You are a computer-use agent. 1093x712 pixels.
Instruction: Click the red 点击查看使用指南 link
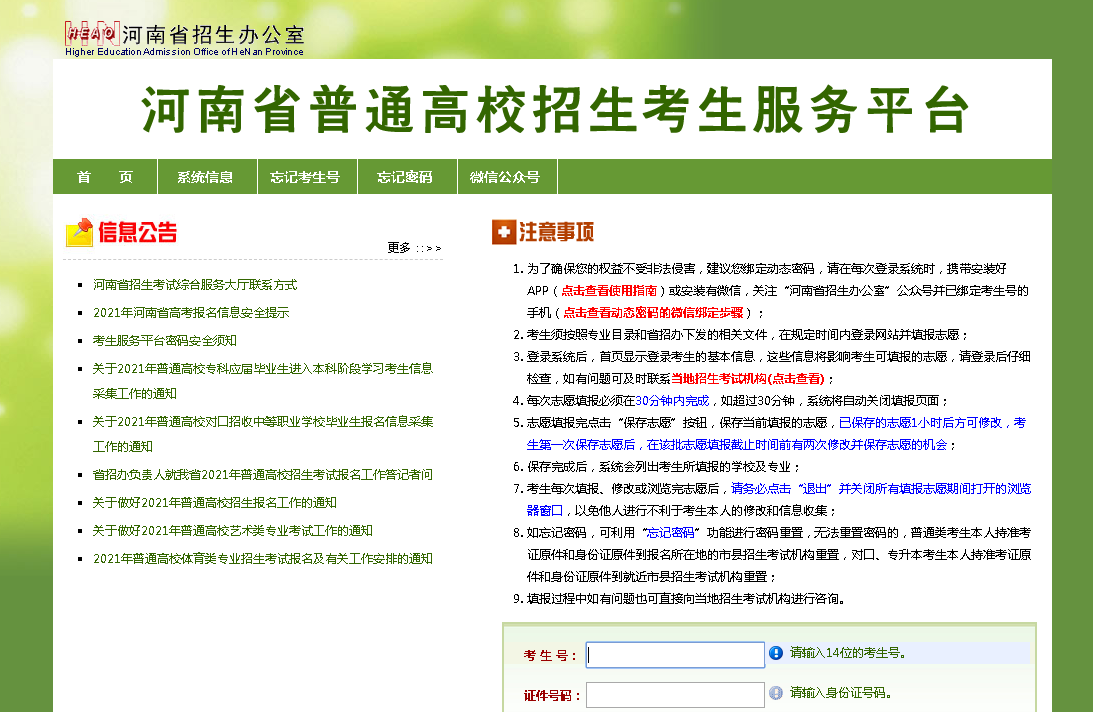tap(609, 290)
